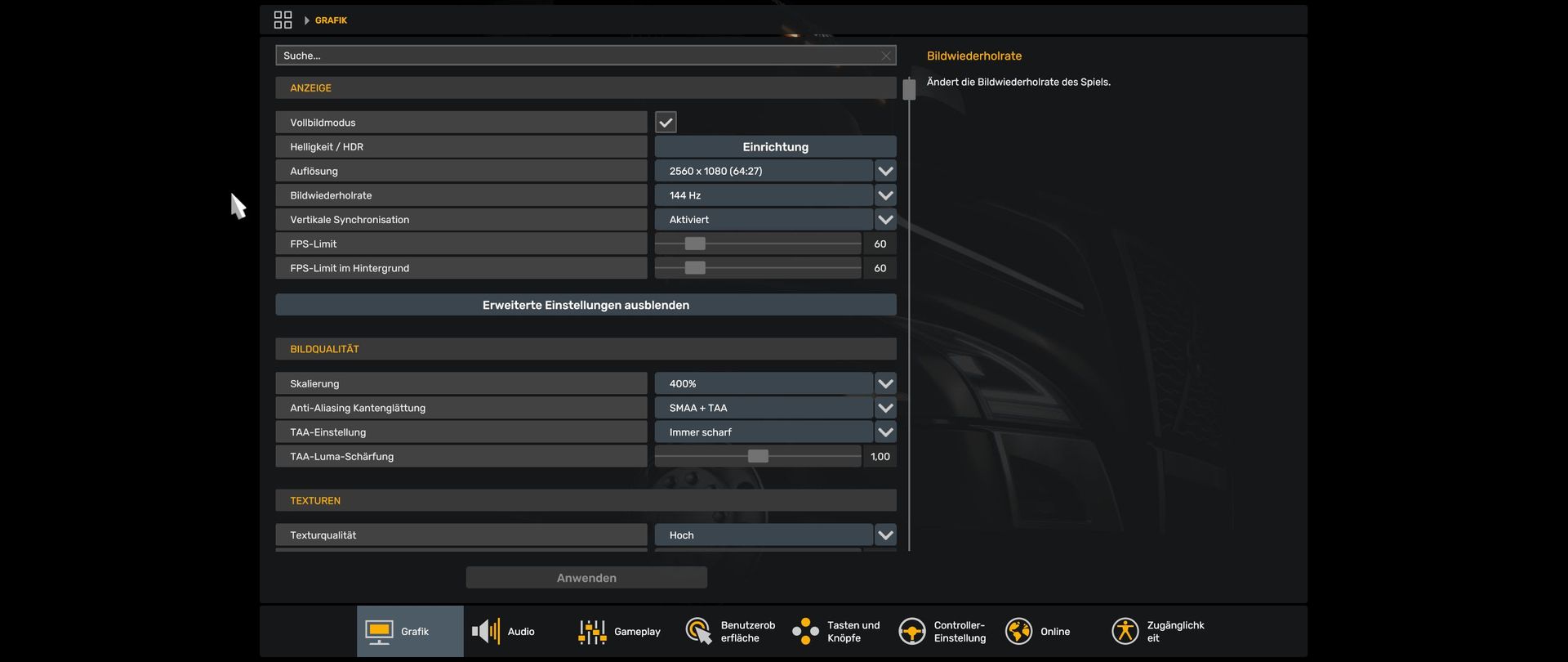
Task: Click the Audio speaker icon
Action: coord(486,632)
